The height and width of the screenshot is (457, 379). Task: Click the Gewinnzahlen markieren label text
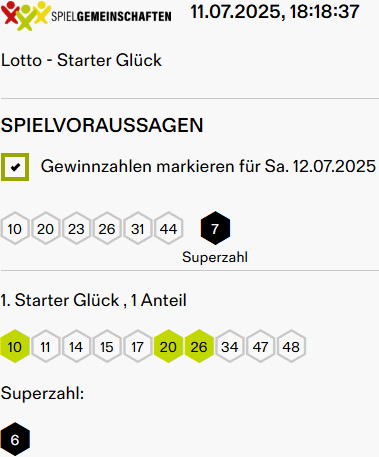[x=208, y=166]
